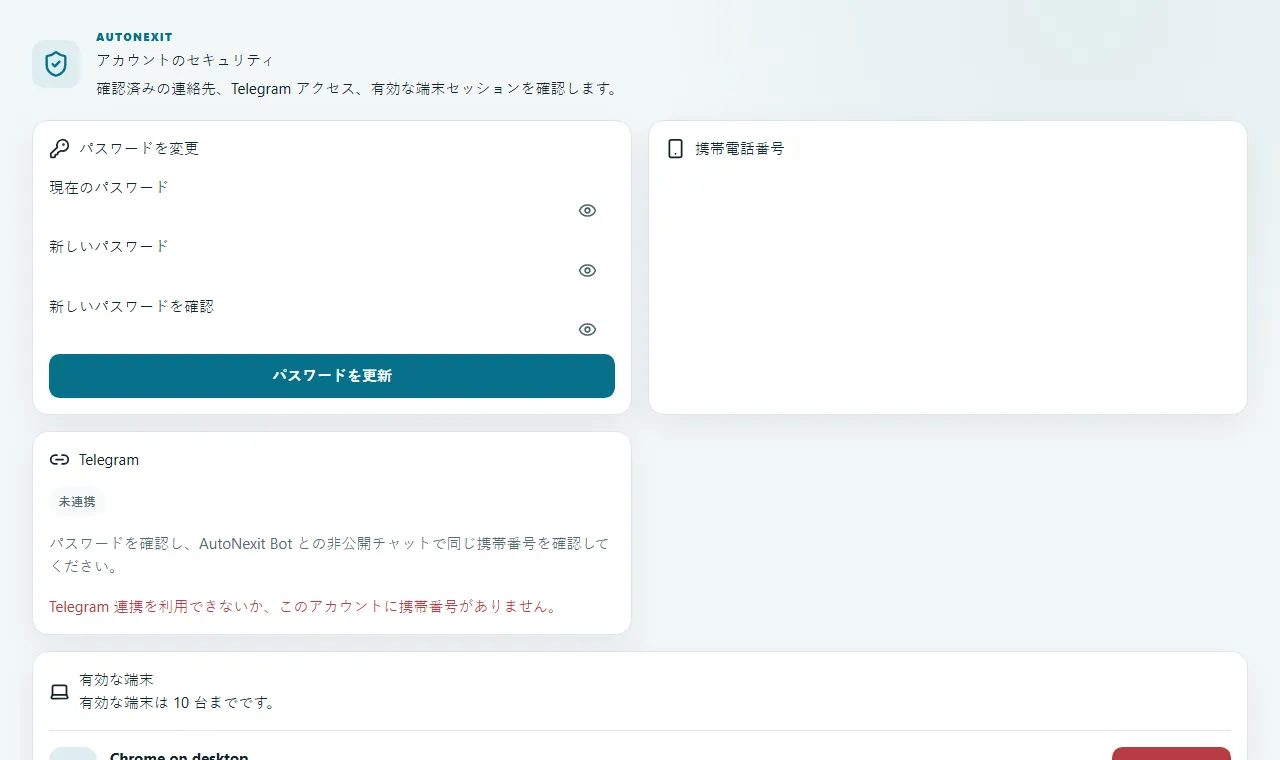This screenshot has width=1280, height=760.
Task: Click the パスワードを変更 heading
Action: tap(139, 149)
